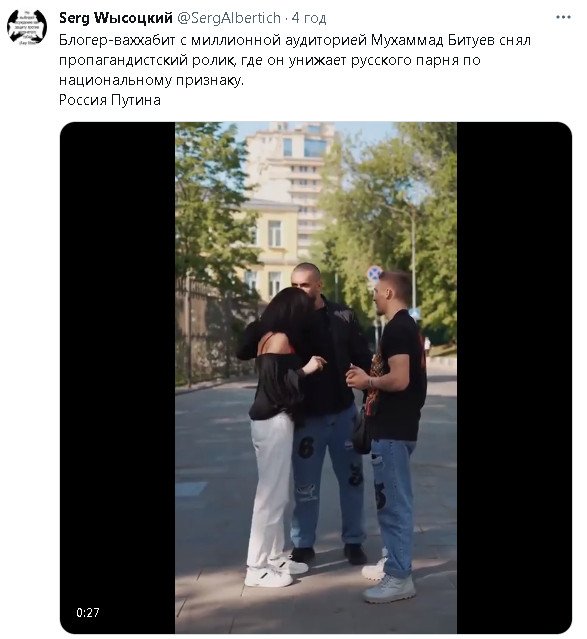The image size is (587, 639).
Task: Click the 'национальному признаку' line of tweet
Action: point(151,80)
